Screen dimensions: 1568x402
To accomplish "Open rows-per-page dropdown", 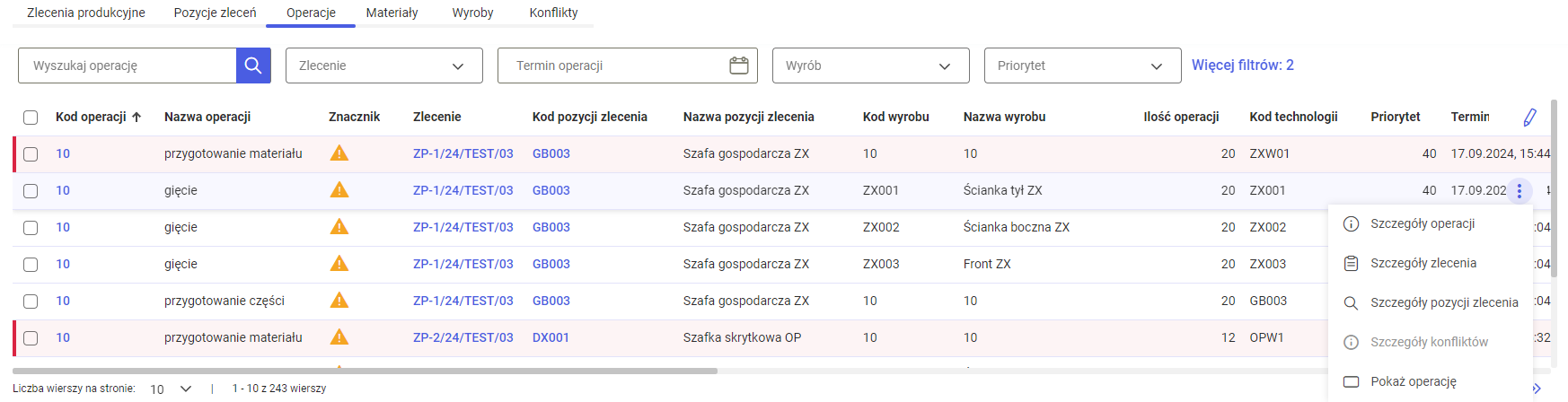I will tap(171, 389).
